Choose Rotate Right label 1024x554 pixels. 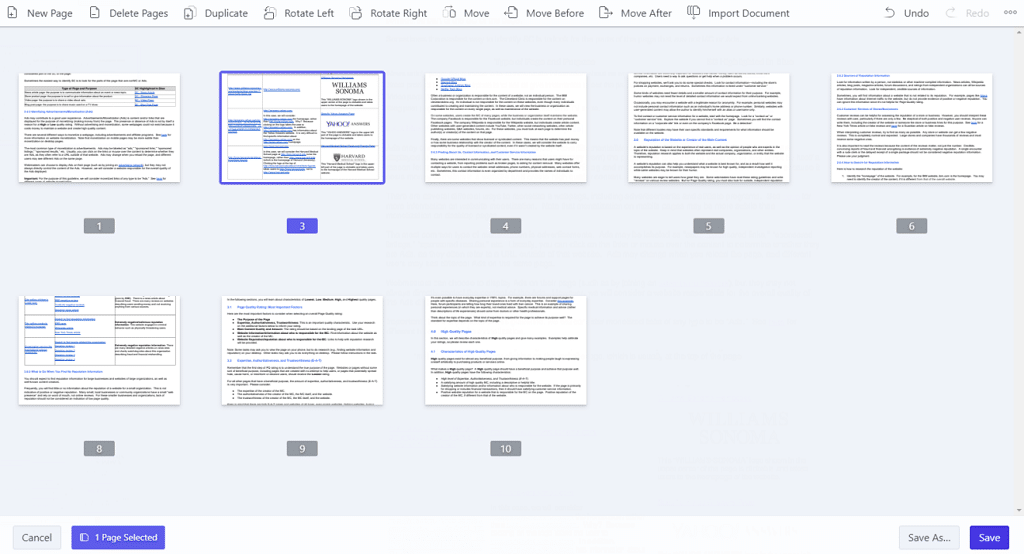[398, 13]
